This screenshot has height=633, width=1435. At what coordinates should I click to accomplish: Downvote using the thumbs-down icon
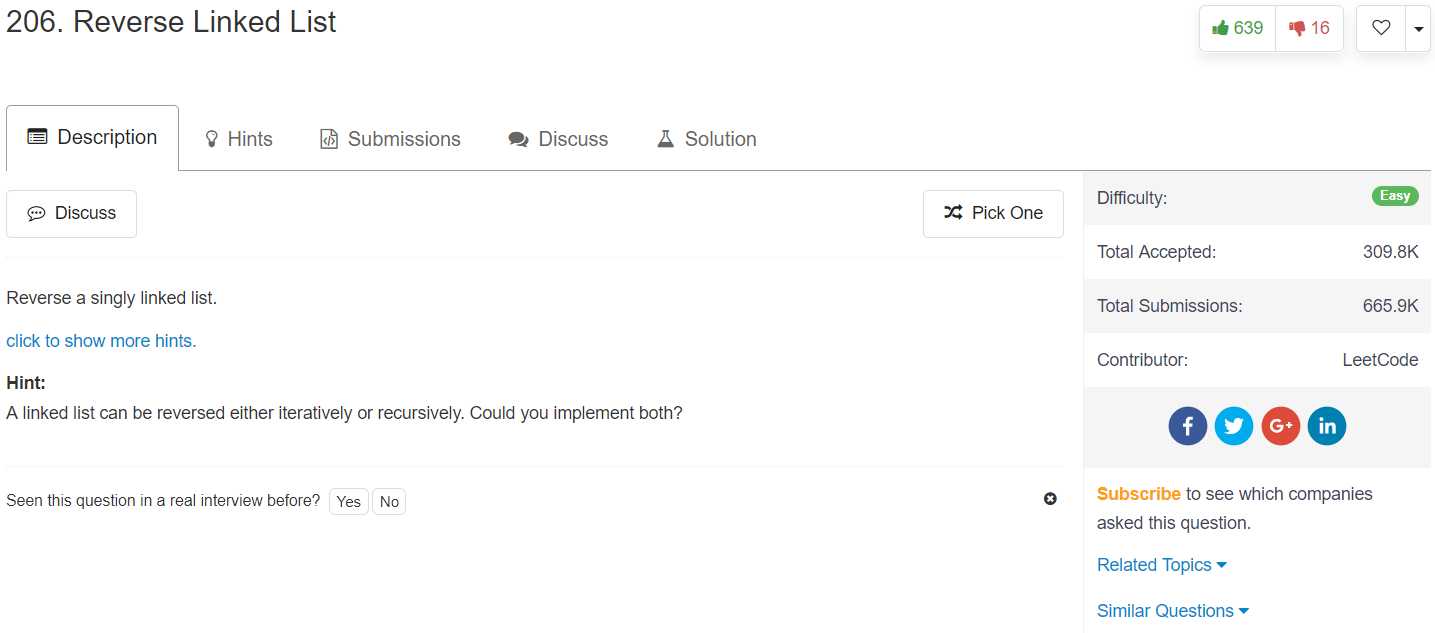(1309, 28)
